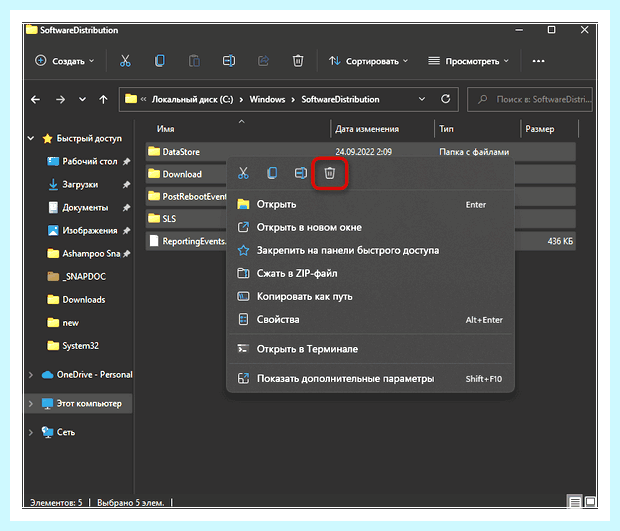Open new folder in sidebar
The width and height of the screenshot is (620, 531).
70,323
